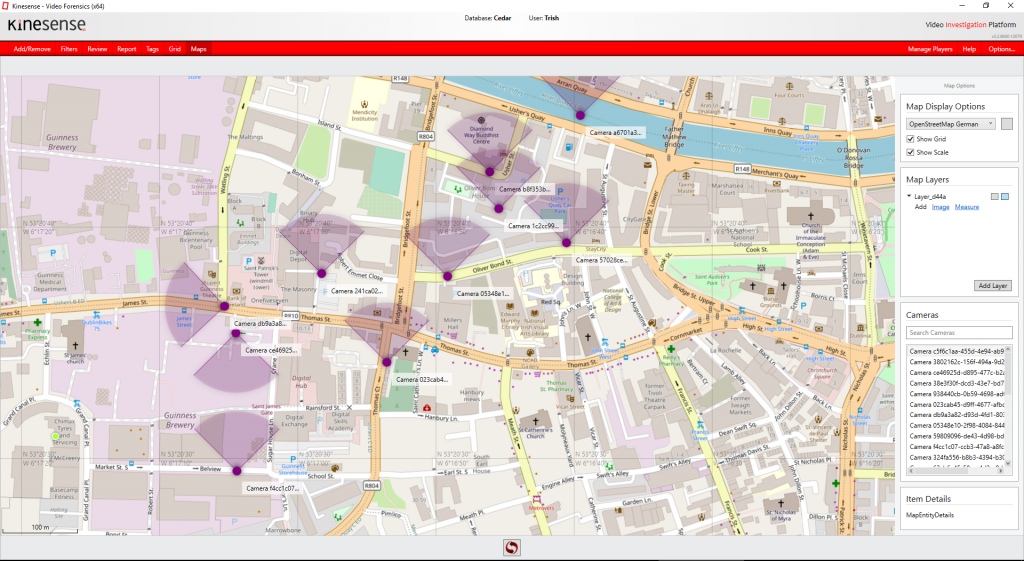Select Camera 59809096-de43 in the camera list
Viewport: 1024px width, 561px height.
point(956,436)
